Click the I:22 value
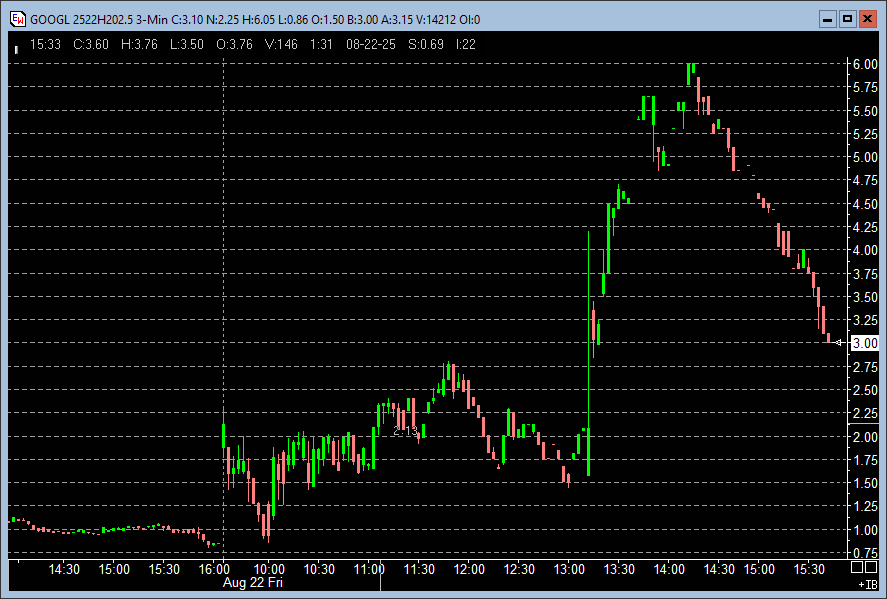 (x=466, y=45)
